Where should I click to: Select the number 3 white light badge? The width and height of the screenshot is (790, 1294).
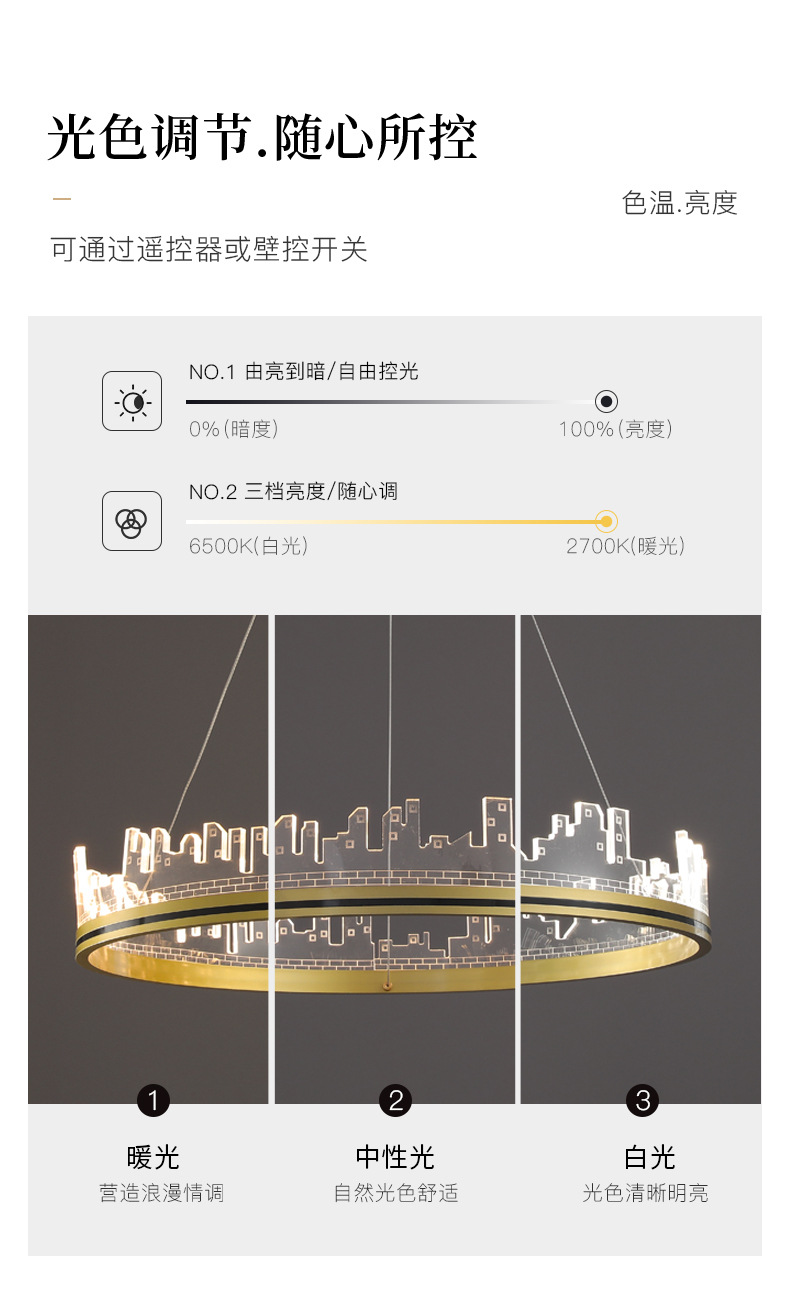(x=642, y=1100)
